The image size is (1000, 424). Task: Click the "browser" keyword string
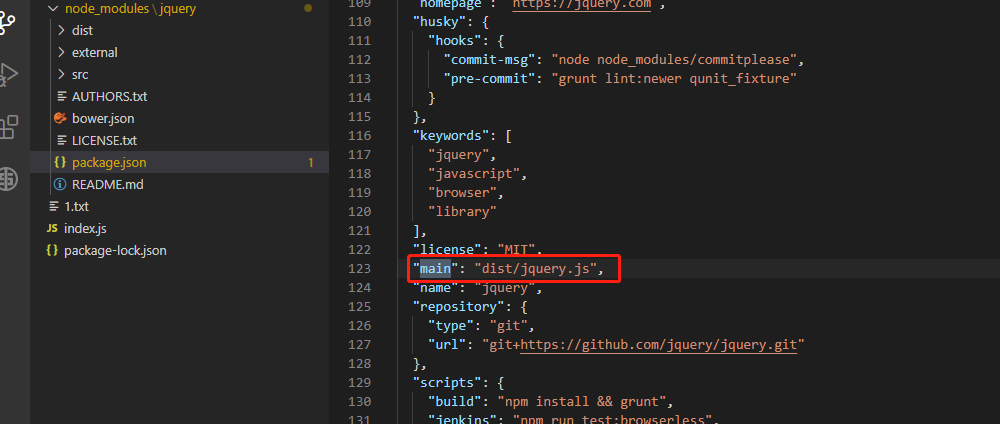462,193
